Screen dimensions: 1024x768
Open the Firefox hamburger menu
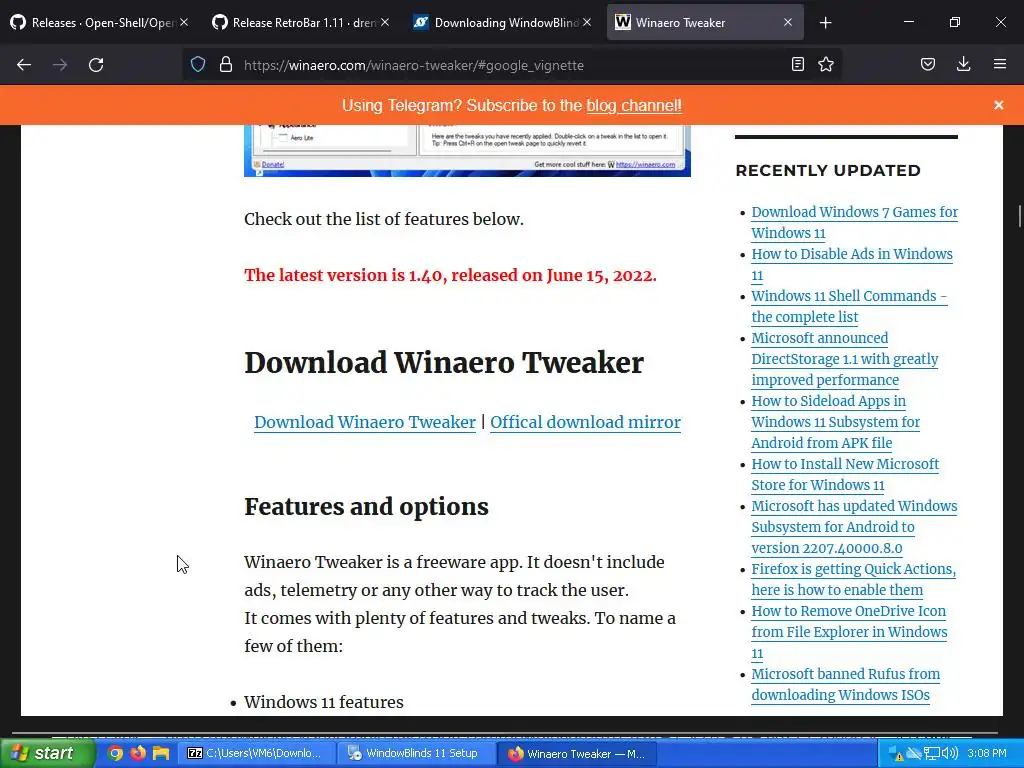1000,64
